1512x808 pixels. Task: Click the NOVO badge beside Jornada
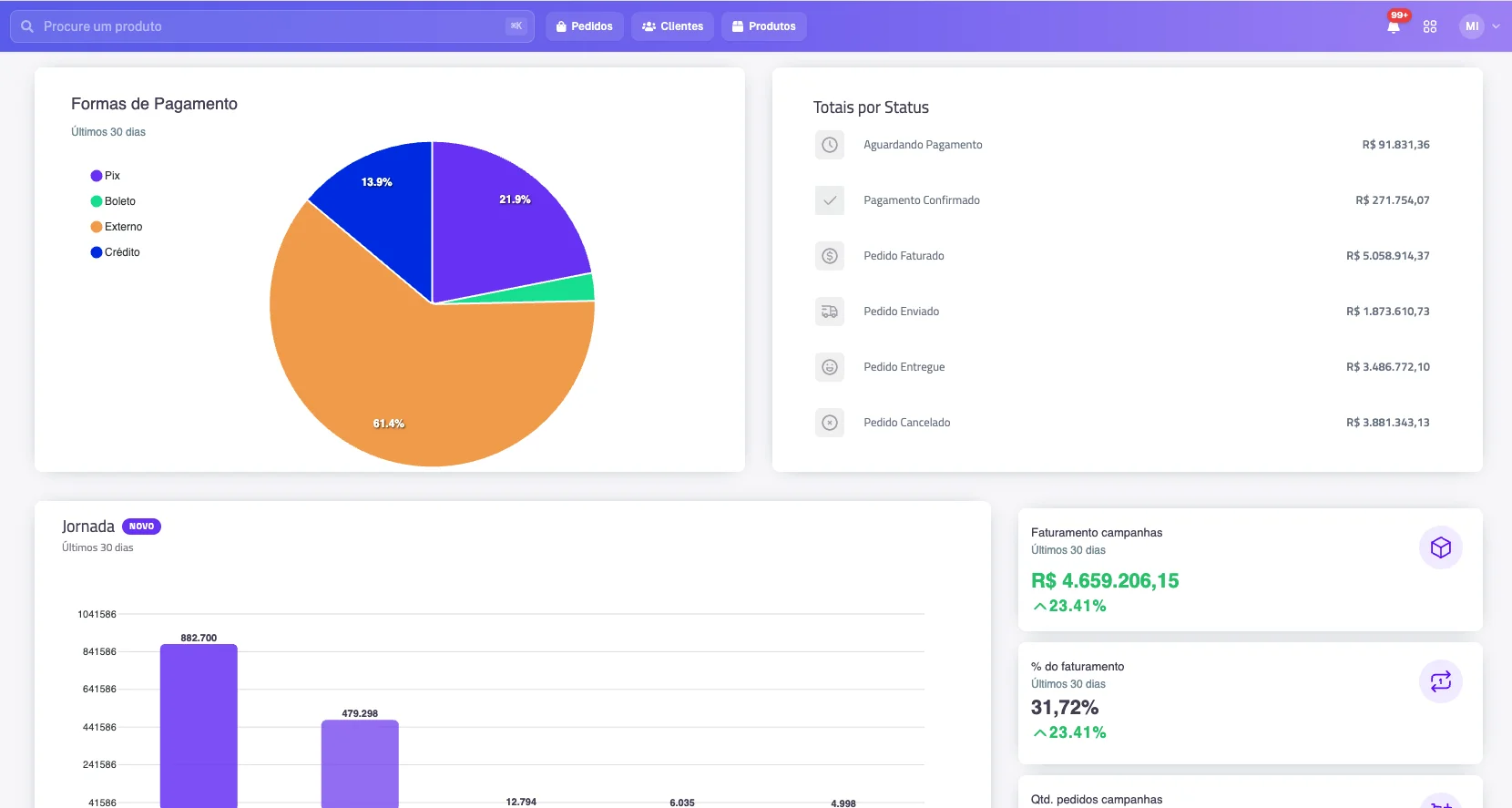[x=141, y=527]
